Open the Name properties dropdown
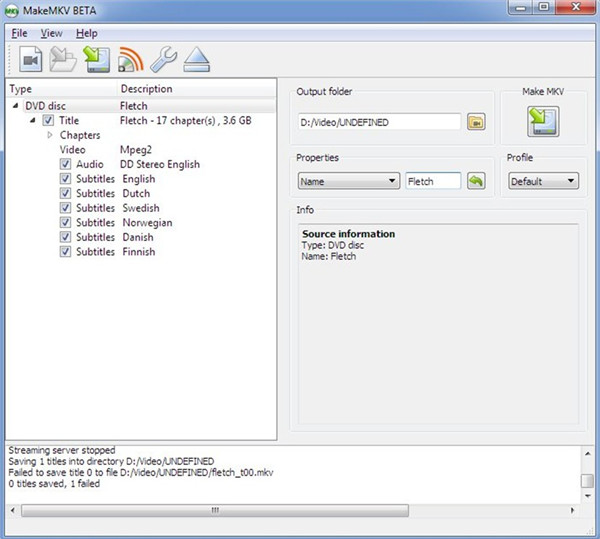 (x=348, y=181)
